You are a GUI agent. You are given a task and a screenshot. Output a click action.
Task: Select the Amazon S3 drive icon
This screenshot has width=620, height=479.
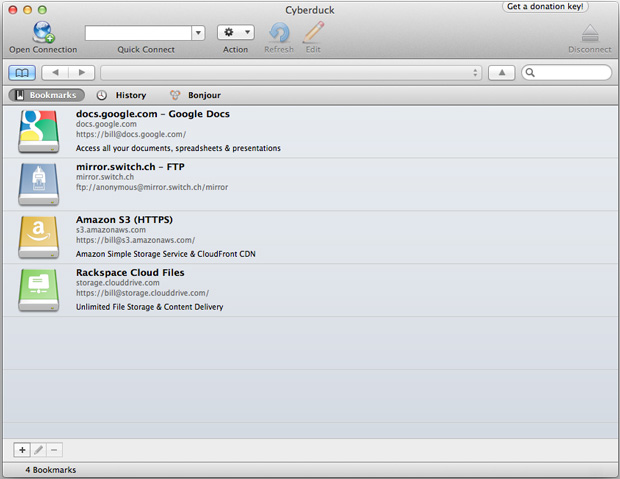[39, 237]
